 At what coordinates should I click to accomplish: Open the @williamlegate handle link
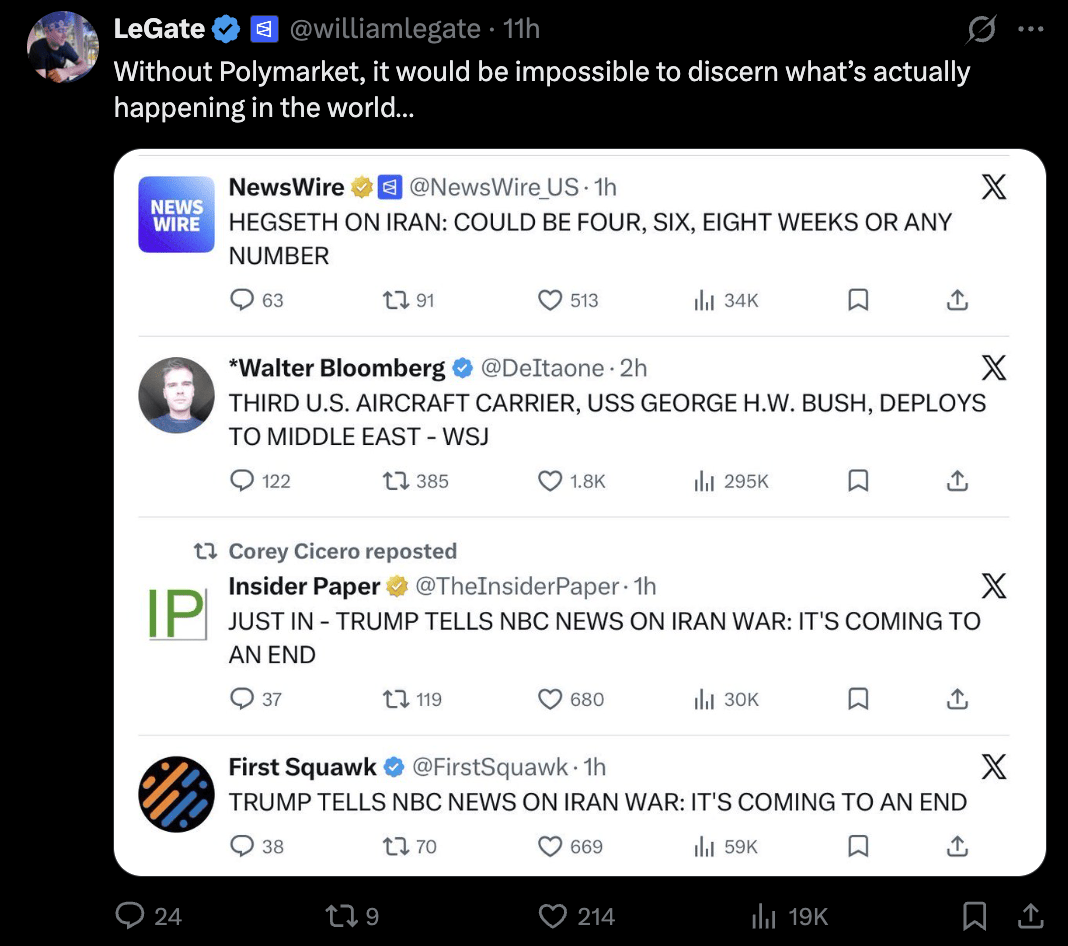pyautogui.click(x=385, y=30)
